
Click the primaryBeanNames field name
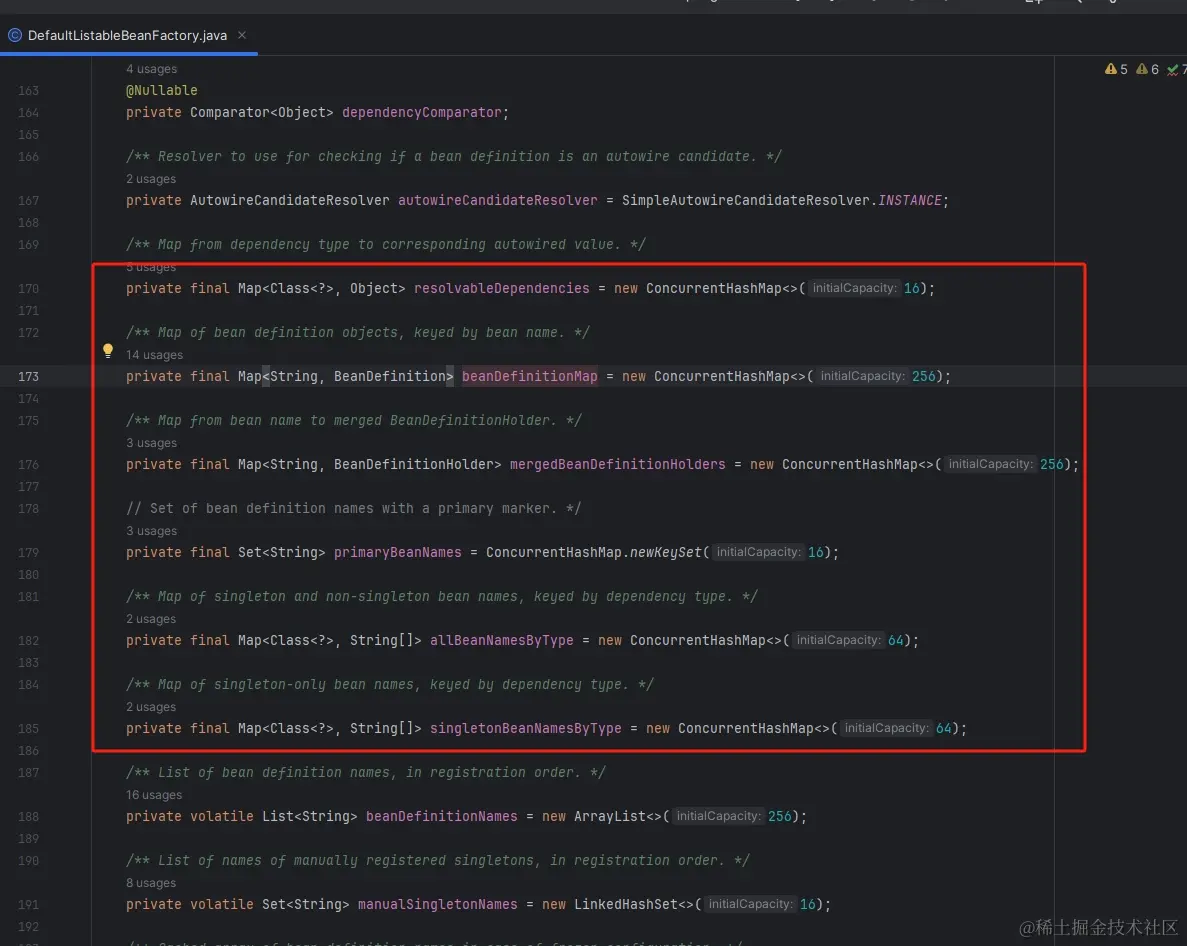point(397,552)
